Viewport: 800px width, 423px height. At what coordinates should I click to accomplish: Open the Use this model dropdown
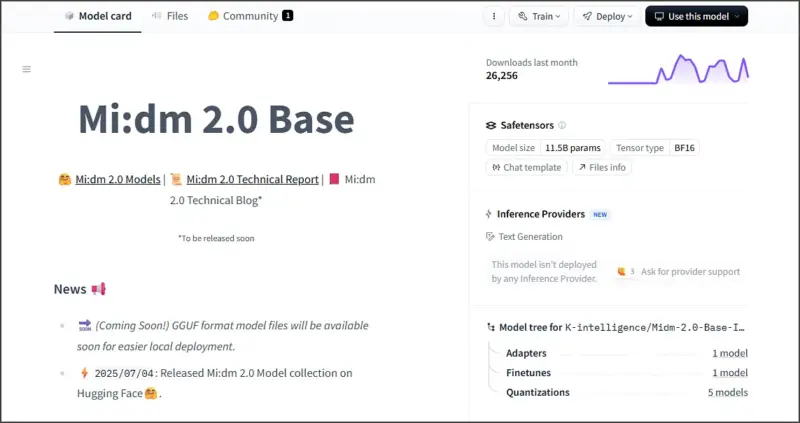696,16
